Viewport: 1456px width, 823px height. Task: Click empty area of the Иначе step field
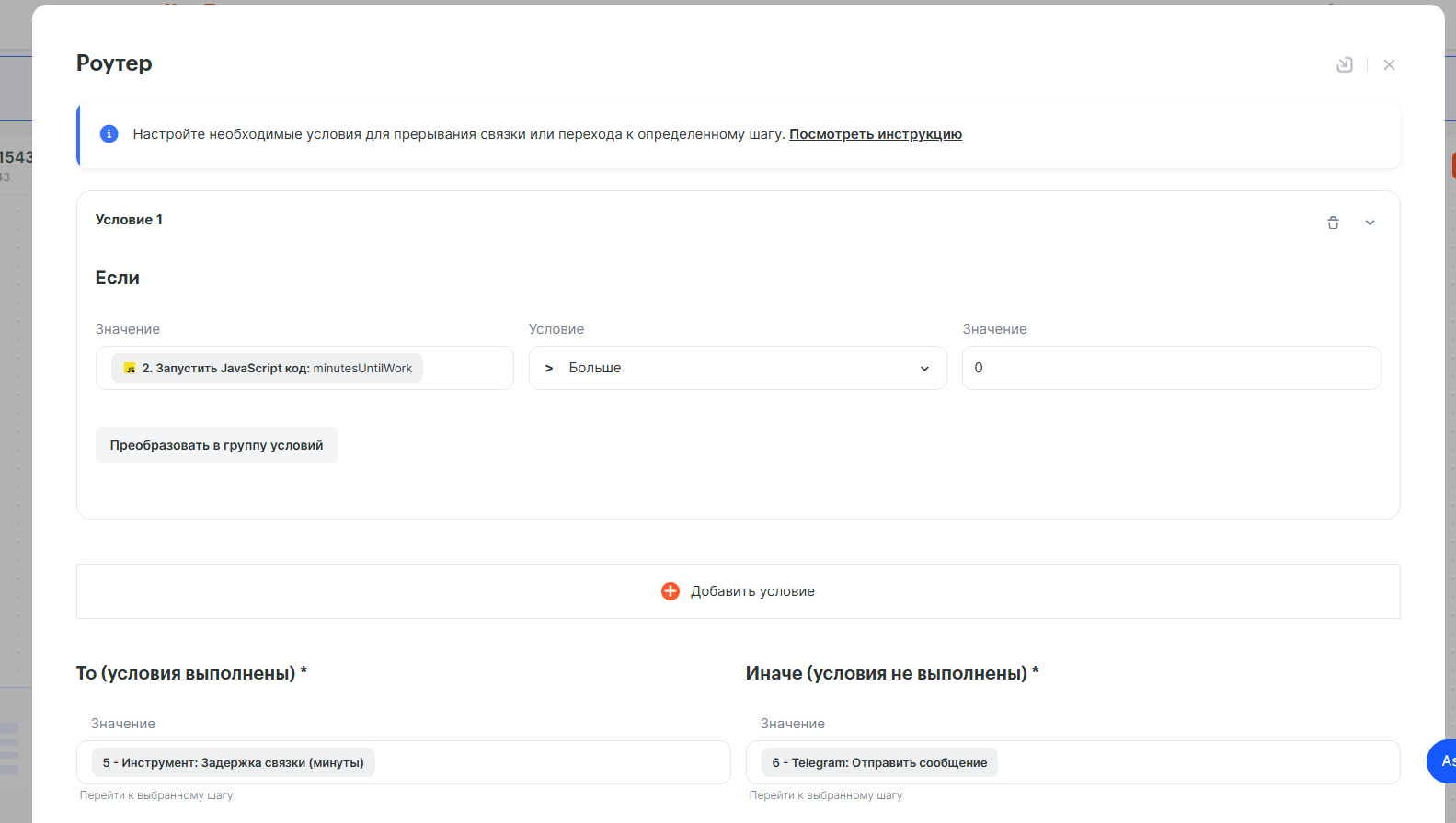(x=1196, y=762)
